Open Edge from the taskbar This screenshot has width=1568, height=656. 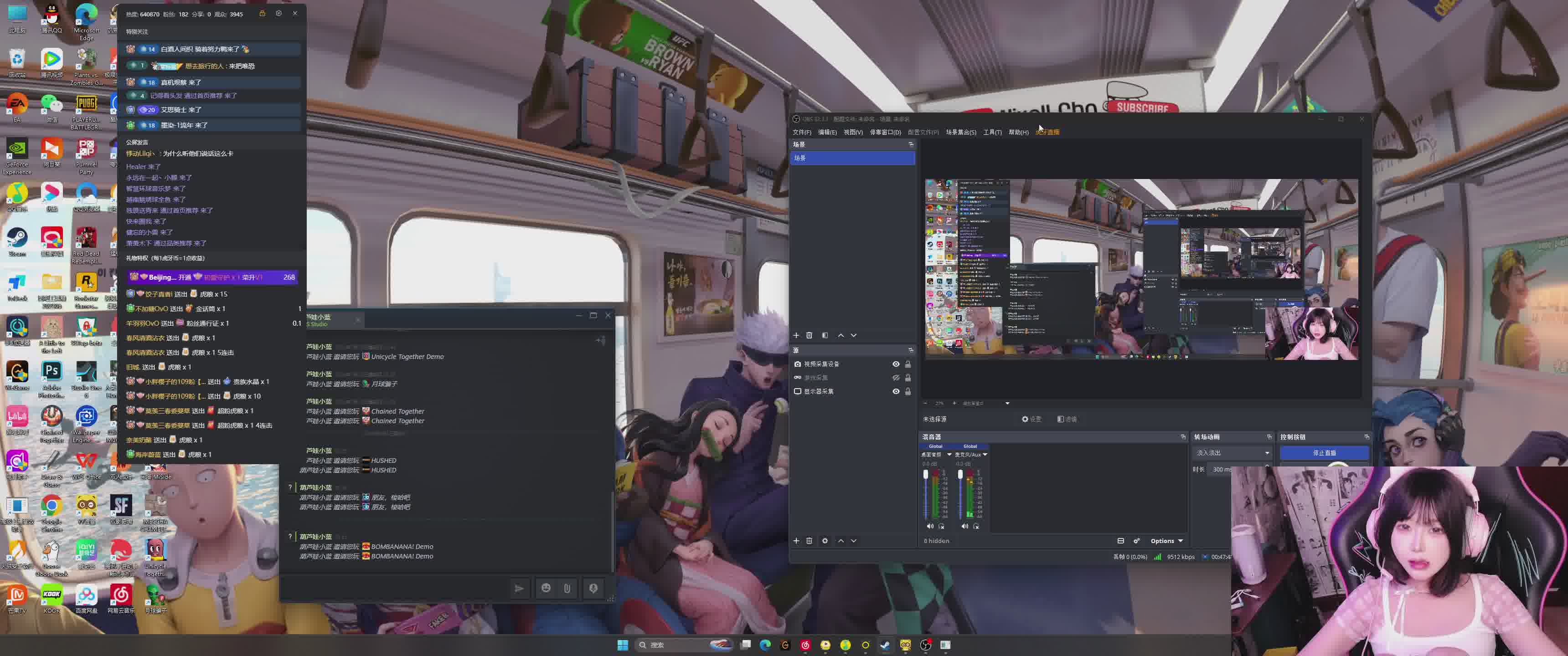(x=765, y=645)
